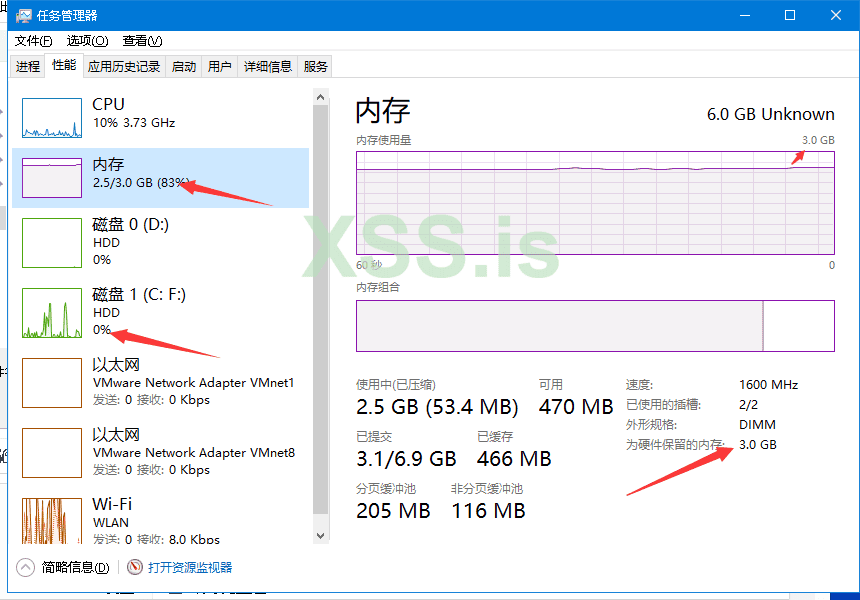860x600 pixels.
Task: Switch to the 进程 tab
Action: pyautogui.click(x=28, y=67)
